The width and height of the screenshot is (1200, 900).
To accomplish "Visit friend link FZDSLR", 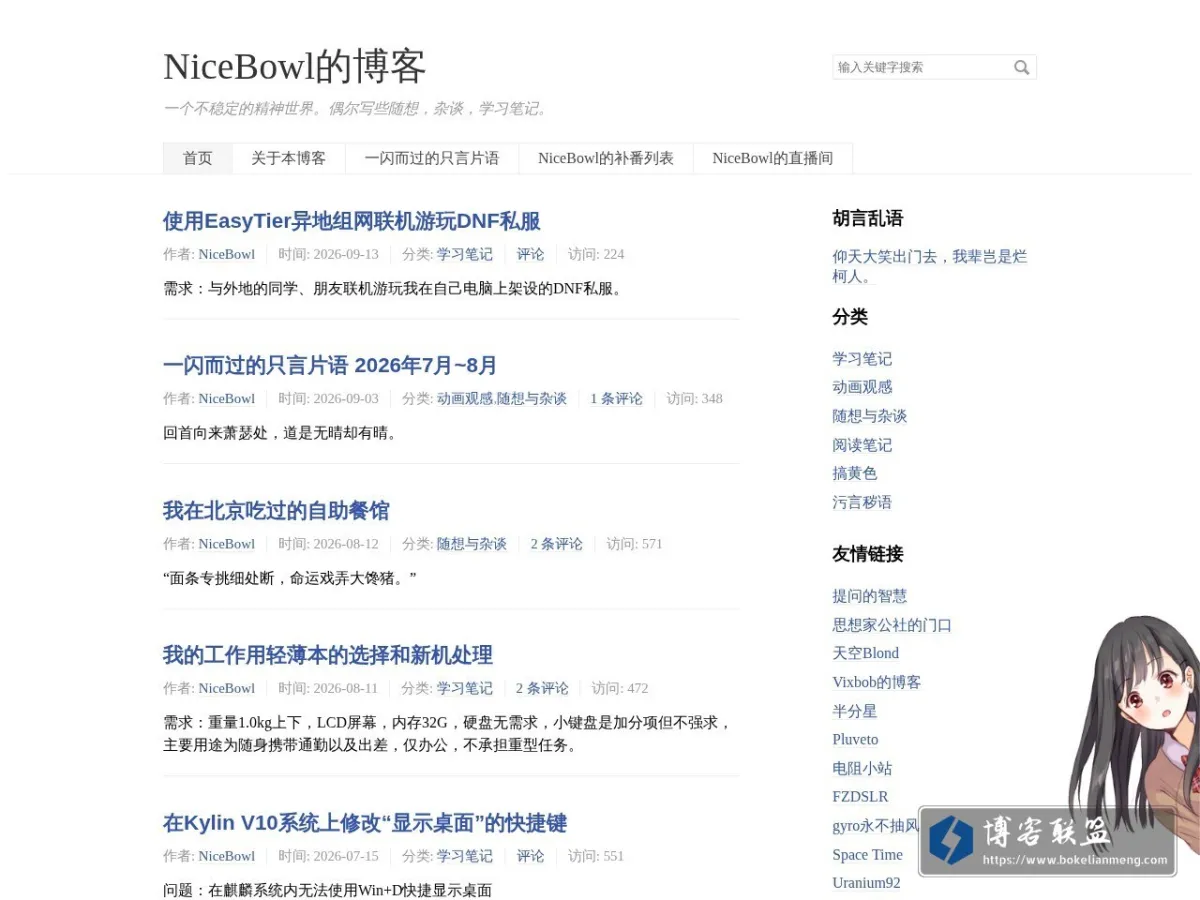I will pos(860,797).
